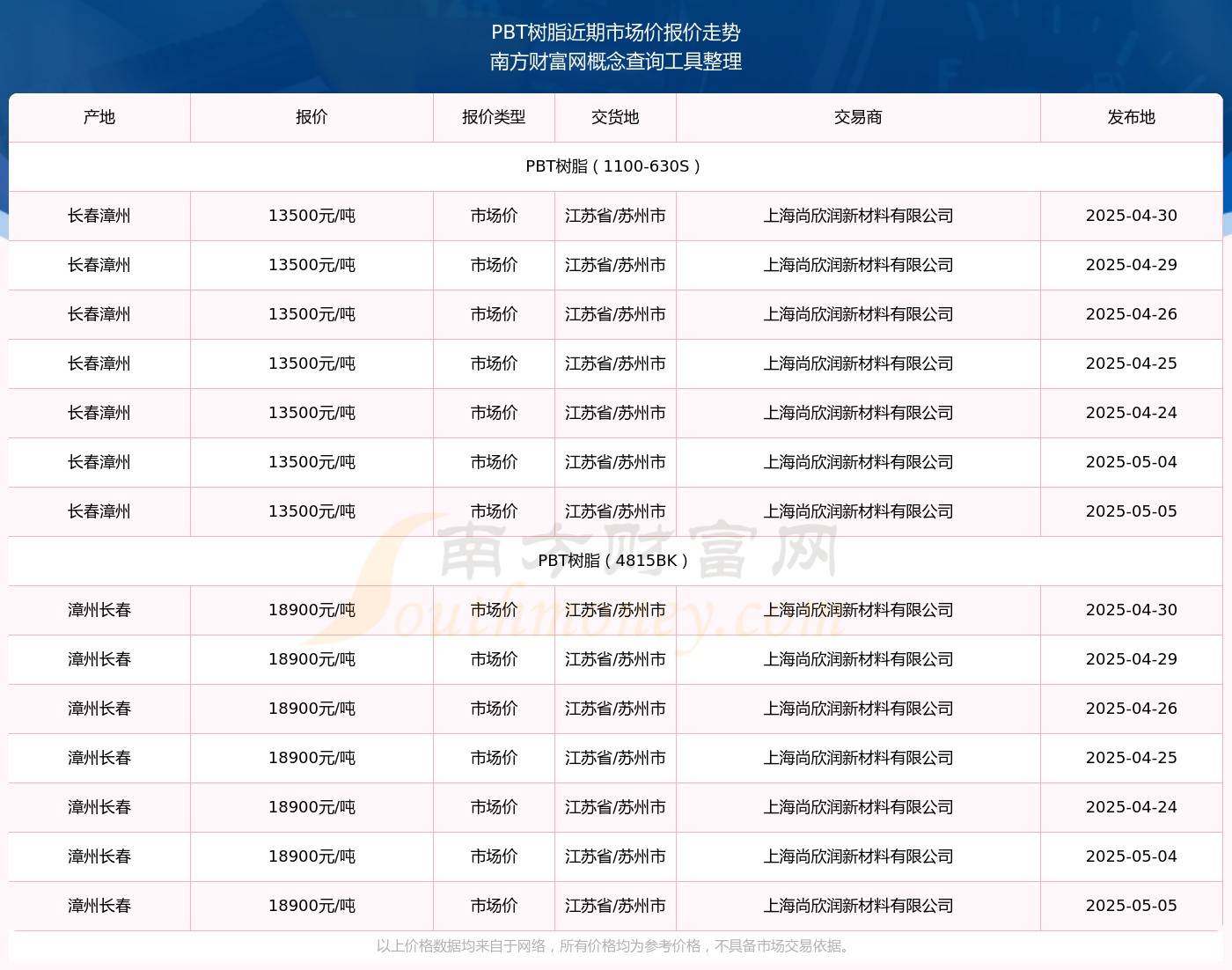1232x970 pixels.
Task: Select the PBT树脂（4815BK）section heading
Action: click(615, 561)
